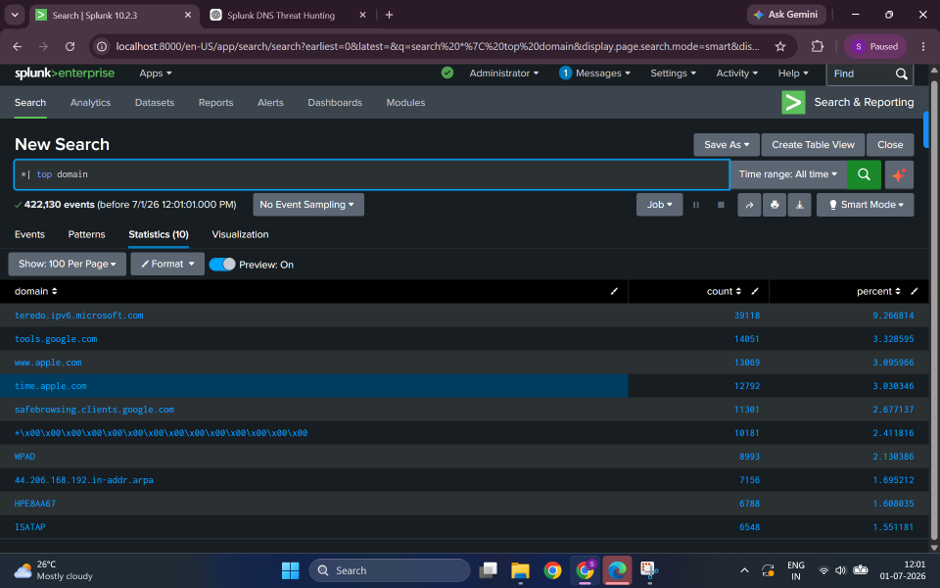940x588 pixels.
Task: Change Smart Mode search mode
Action: click(865, 205)
